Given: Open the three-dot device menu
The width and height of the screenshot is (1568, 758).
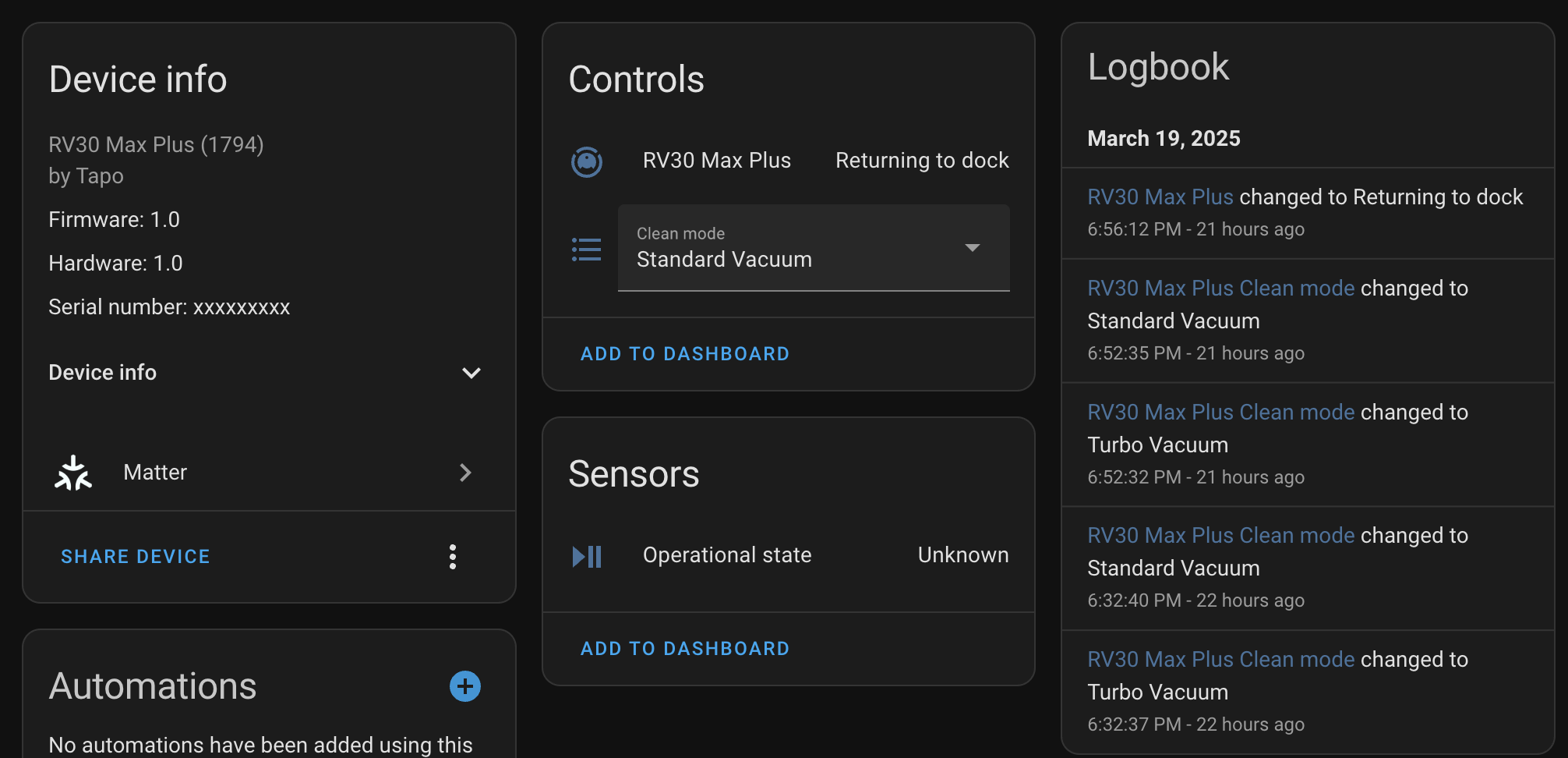Looking at the screenshot, I should pyautogui.click(x=453, y=557).
